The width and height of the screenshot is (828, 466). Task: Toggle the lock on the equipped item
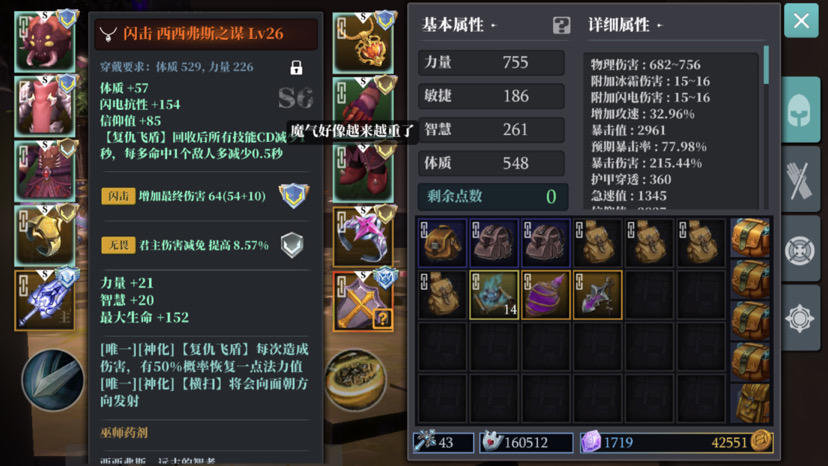[296, 67]
